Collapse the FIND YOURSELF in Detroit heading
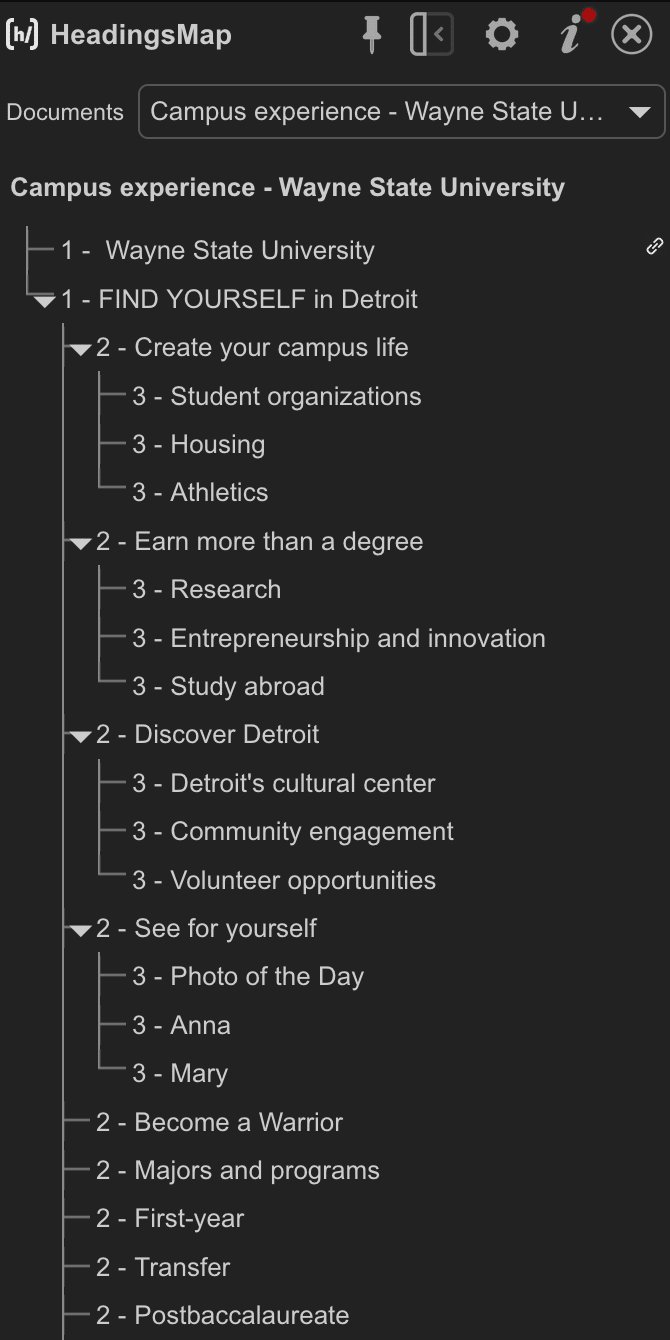The height and width of the screenshot is (1340, 670). click(44, 301)
